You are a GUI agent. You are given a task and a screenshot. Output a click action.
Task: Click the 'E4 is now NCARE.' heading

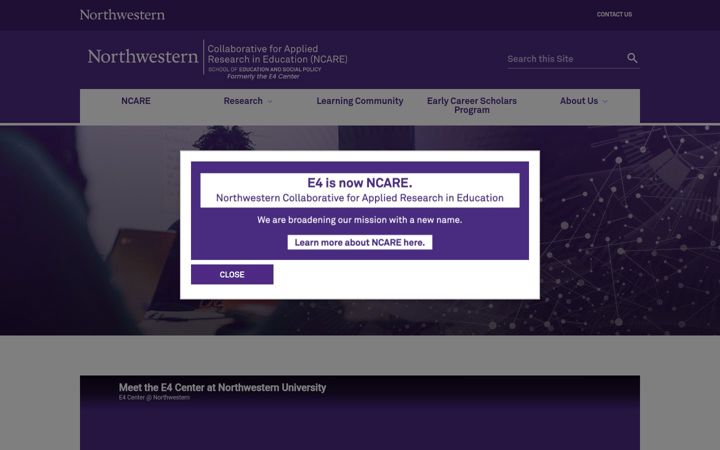(360, 183)
